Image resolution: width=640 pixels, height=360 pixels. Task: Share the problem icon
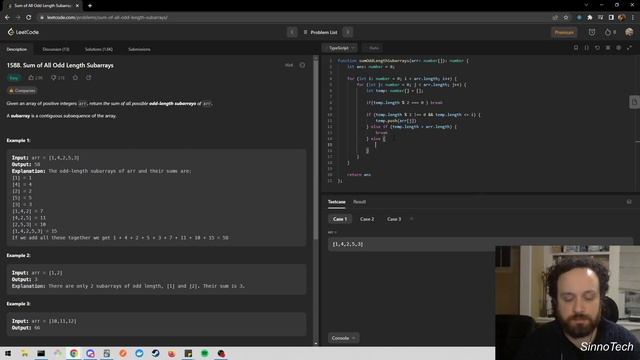(89, 78)
